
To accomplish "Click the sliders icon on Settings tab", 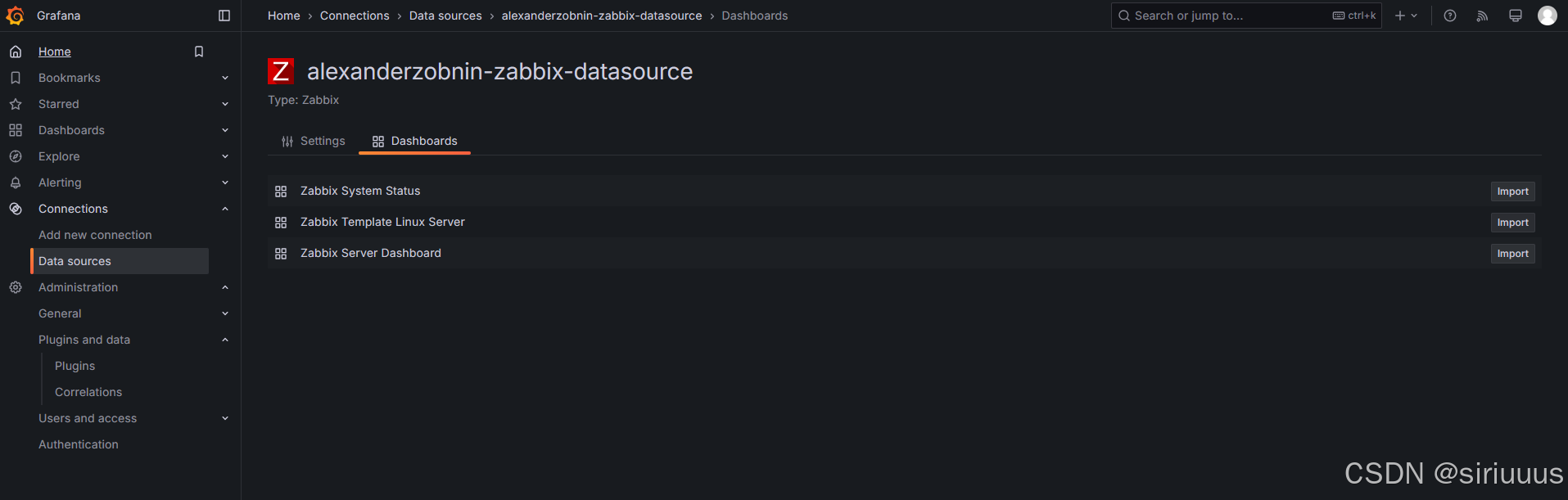I will 287,142.
